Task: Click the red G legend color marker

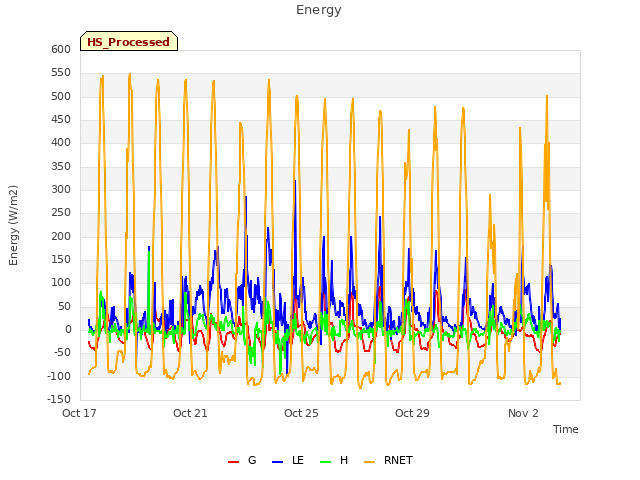Action: 233,462
